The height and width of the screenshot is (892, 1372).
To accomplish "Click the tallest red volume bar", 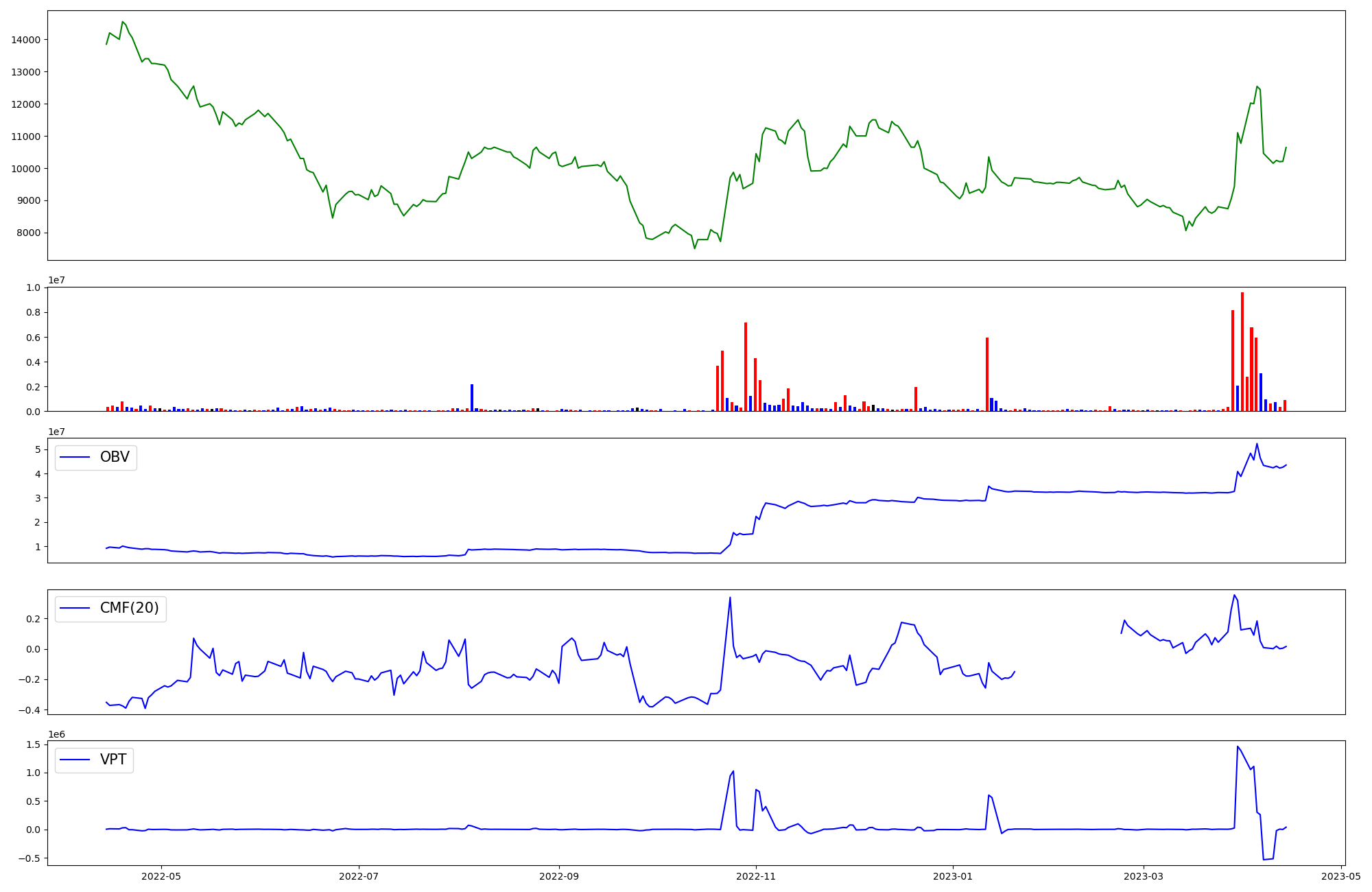I will [1242, 351].
